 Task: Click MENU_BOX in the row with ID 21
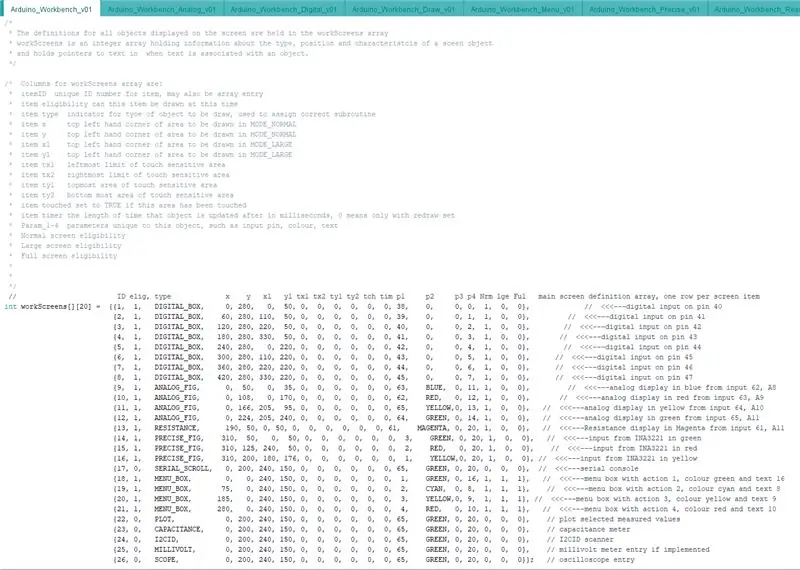point(172,509)
